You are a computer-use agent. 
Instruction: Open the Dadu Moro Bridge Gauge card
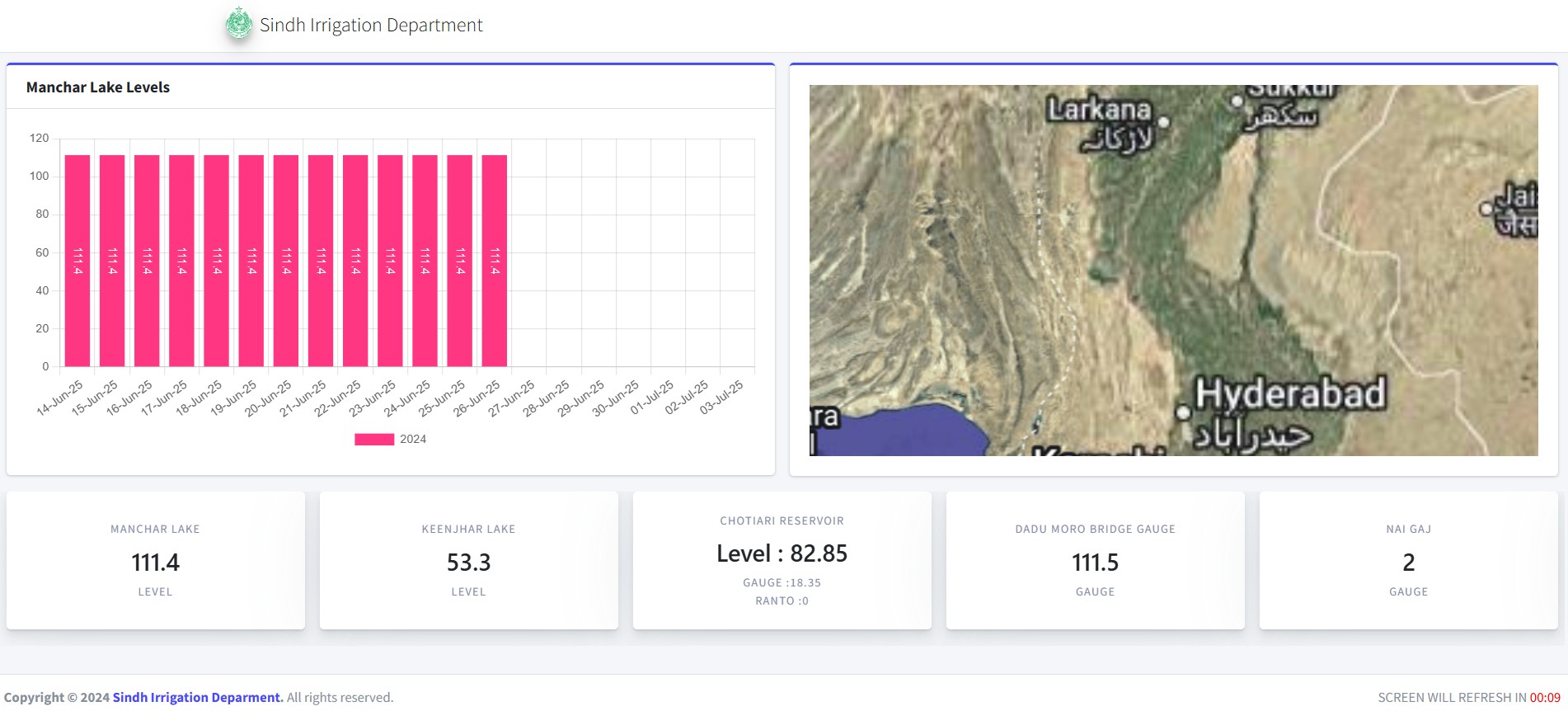[1095, 561]
